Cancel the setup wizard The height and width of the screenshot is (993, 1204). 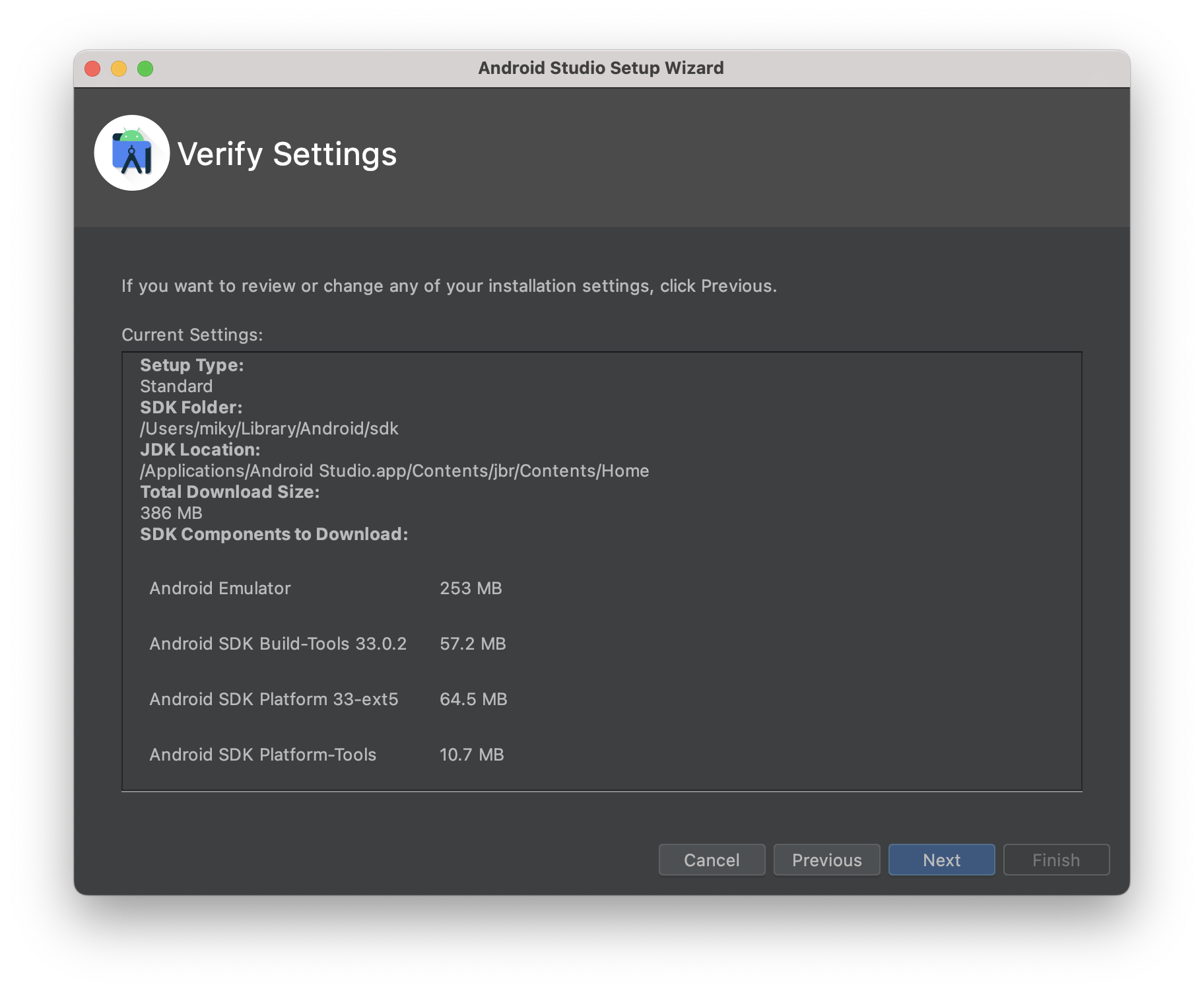pos(712,860)
